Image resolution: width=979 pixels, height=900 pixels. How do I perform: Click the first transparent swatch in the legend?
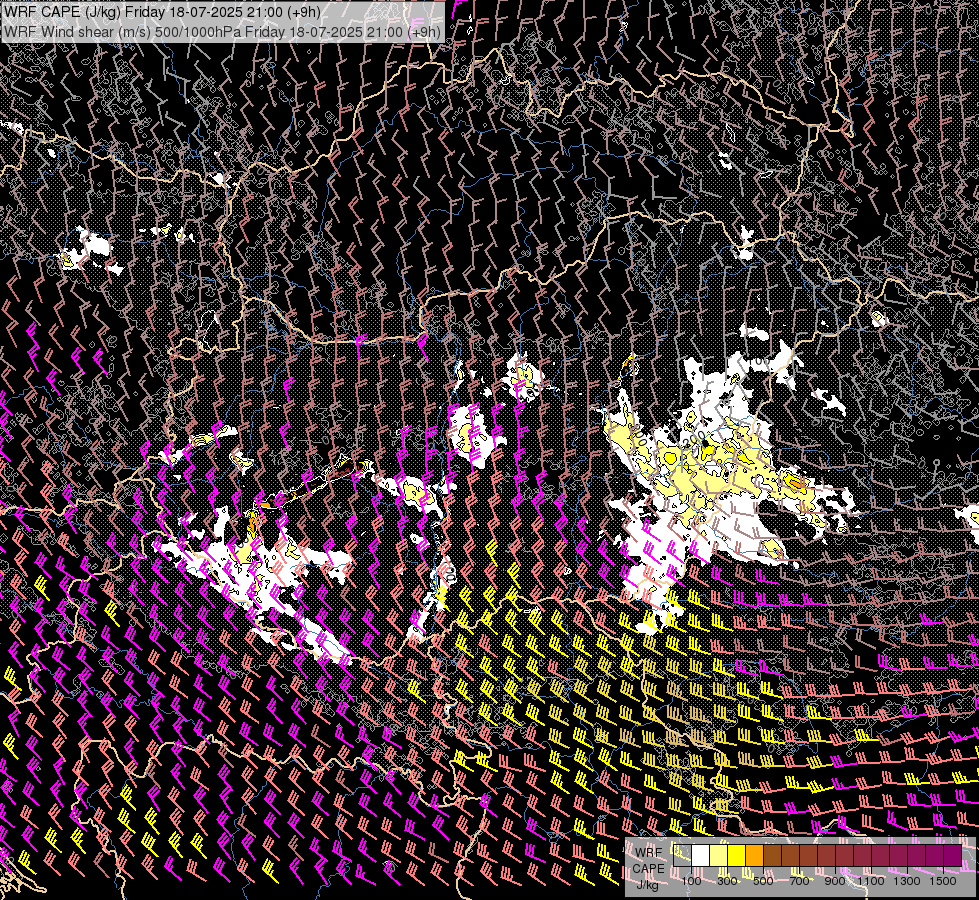tap(682, 855)
